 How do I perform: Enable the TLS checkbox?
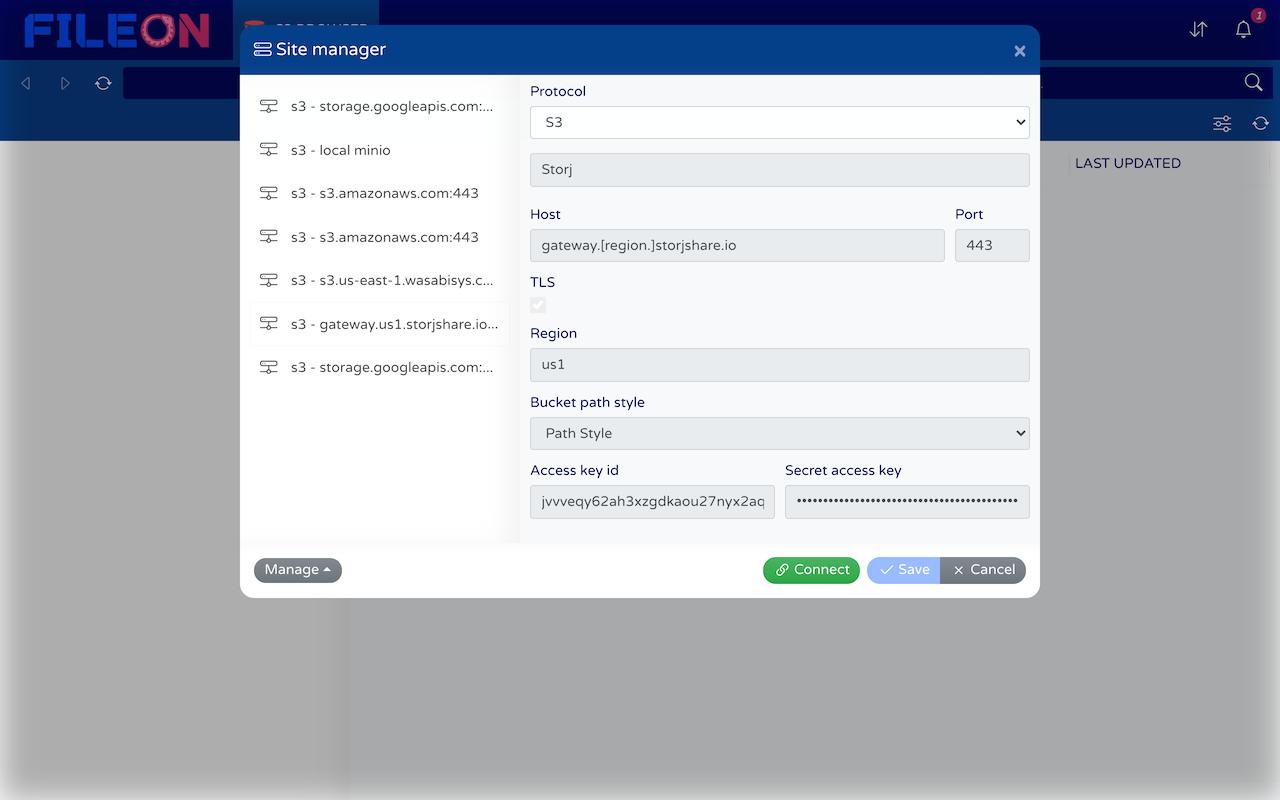point(538,305)
